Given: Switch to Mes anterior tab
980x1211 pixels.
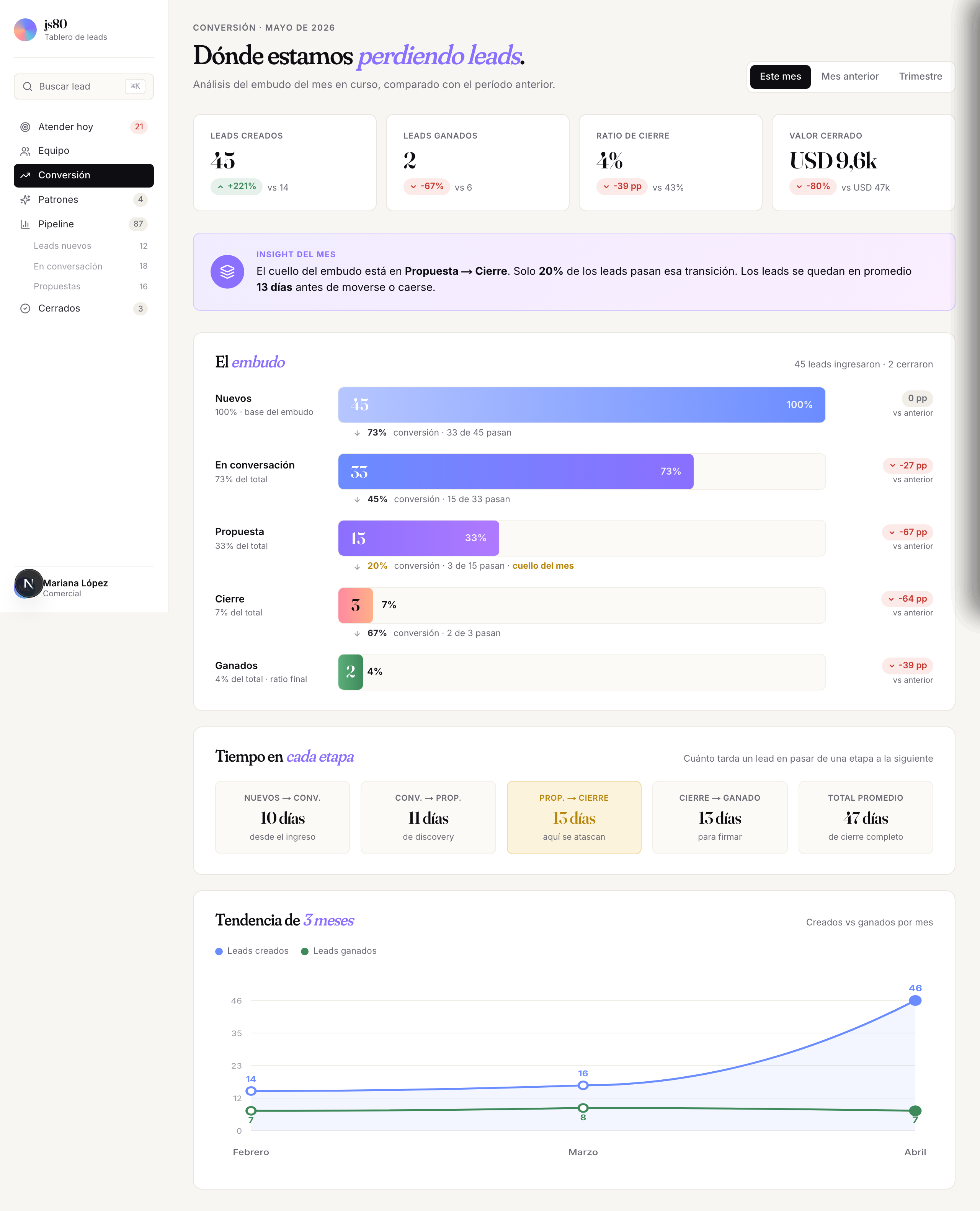Looking at the screenshot, I should [x=849, y=77].
